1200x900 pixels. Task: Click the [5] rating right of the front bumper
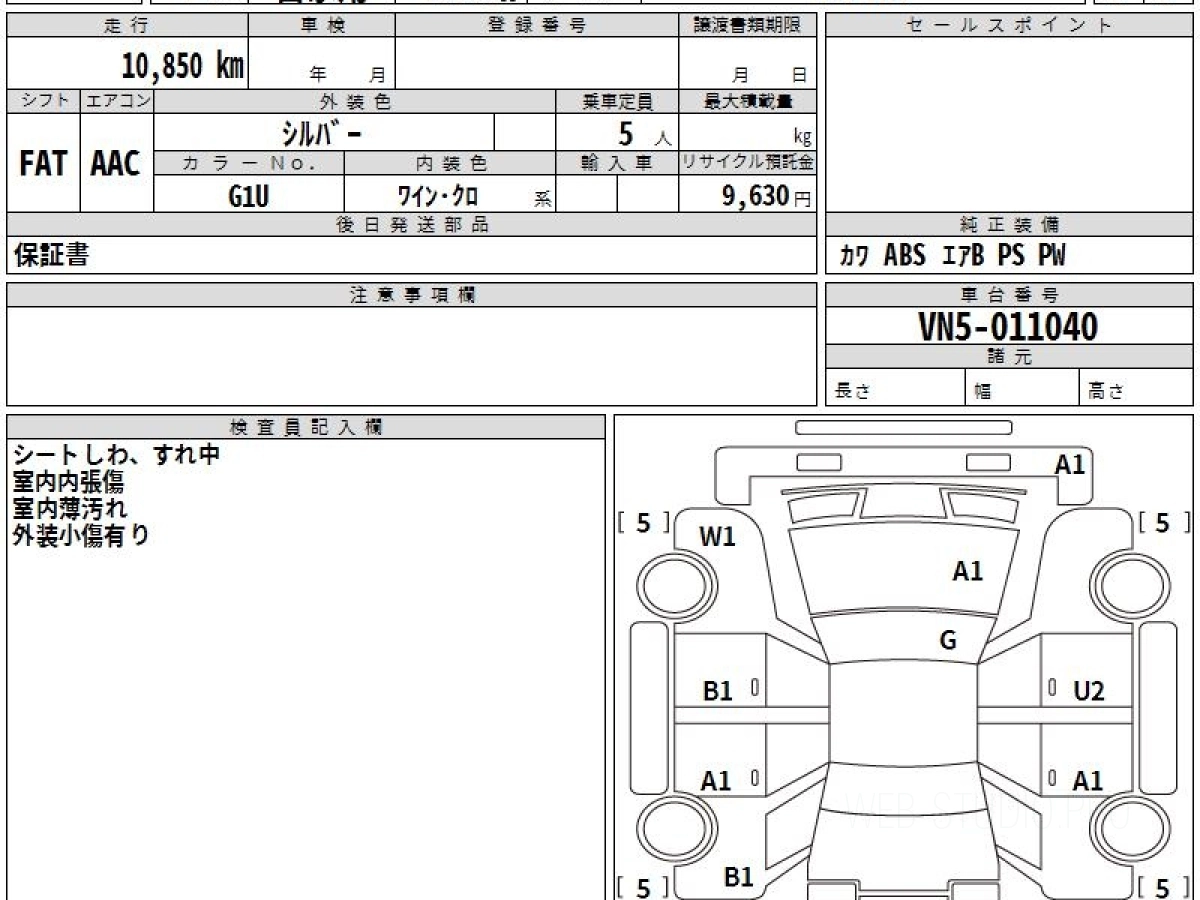(x=1163, y=522)
